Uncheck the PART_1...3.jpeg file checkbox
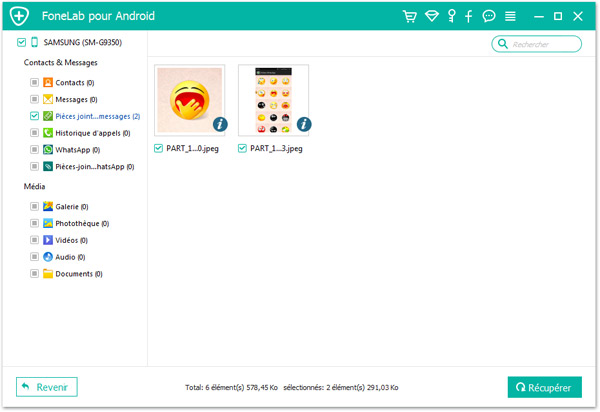This screenshot has width=600, height=412. pyautogui.click(x=243, y=148)
